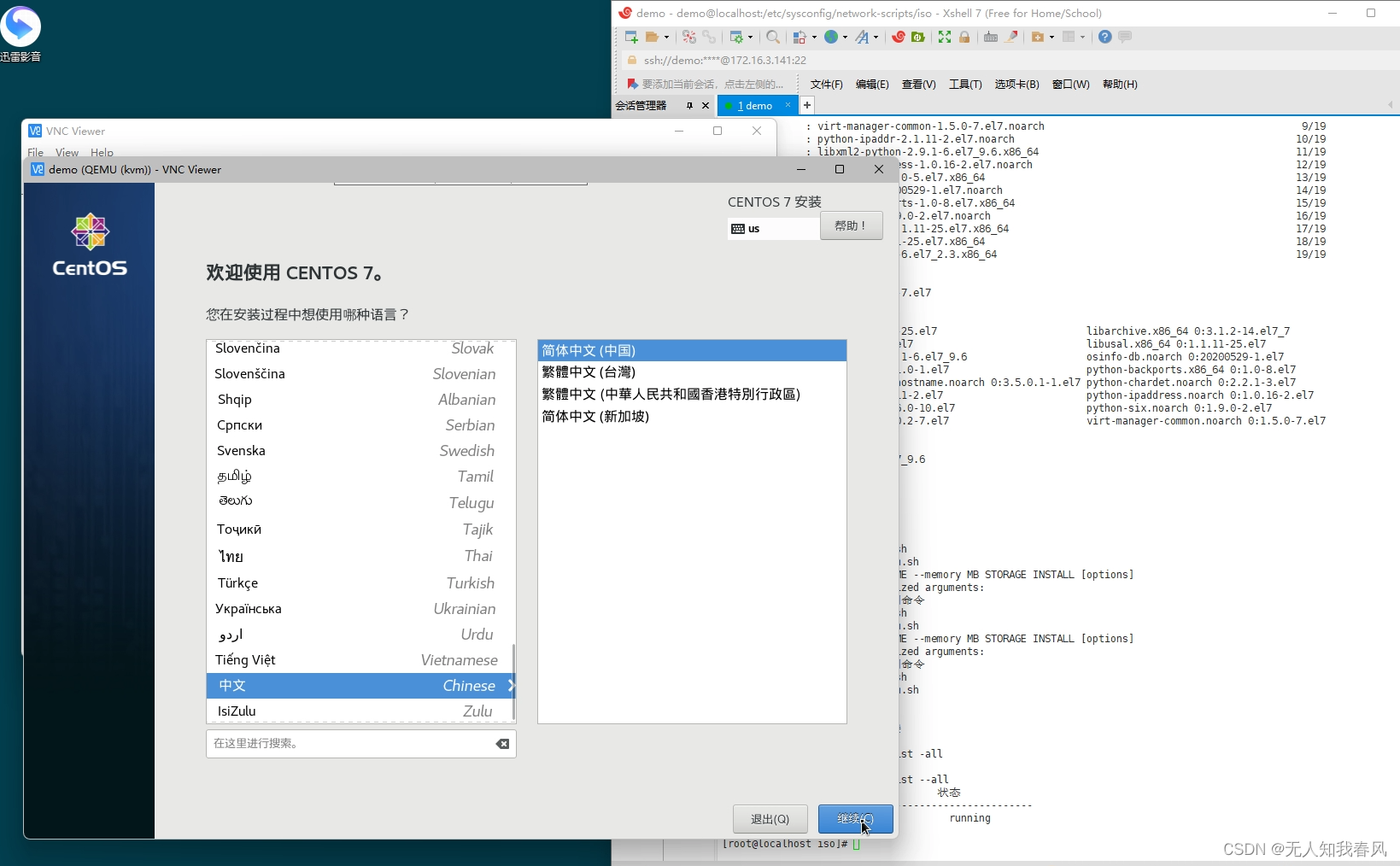This screenshot has width=1400, height=866.
Task: Click the session properties gear icon in Xshell
Action: (736, 37)
